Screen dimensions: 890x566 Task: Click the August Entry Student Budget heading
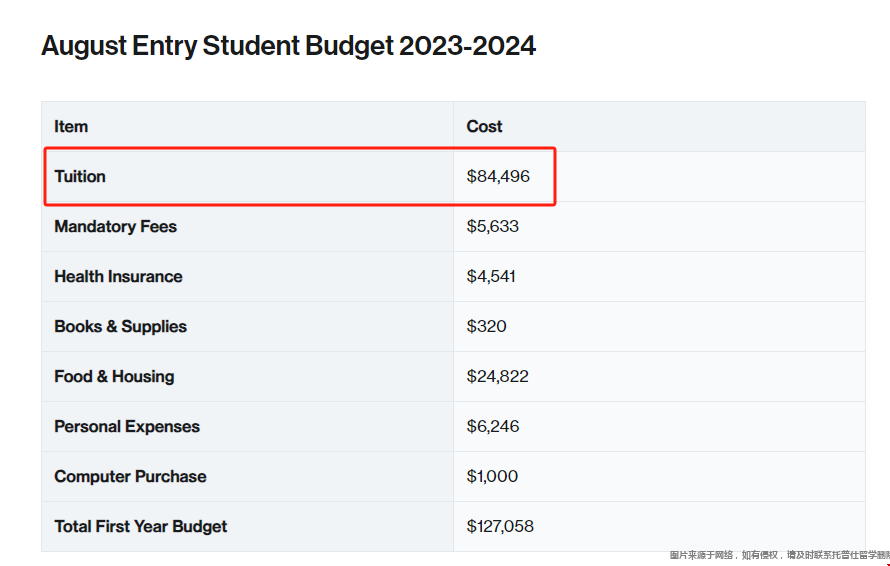(x=288, y=46)
